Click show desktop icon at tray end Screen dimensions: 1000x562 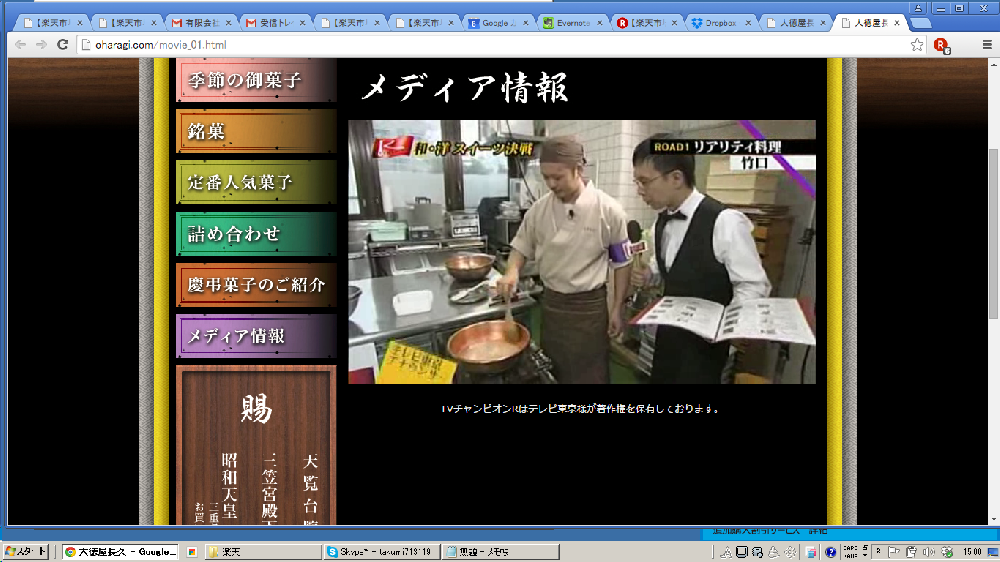pyautogui.click(x=993, y=552)
